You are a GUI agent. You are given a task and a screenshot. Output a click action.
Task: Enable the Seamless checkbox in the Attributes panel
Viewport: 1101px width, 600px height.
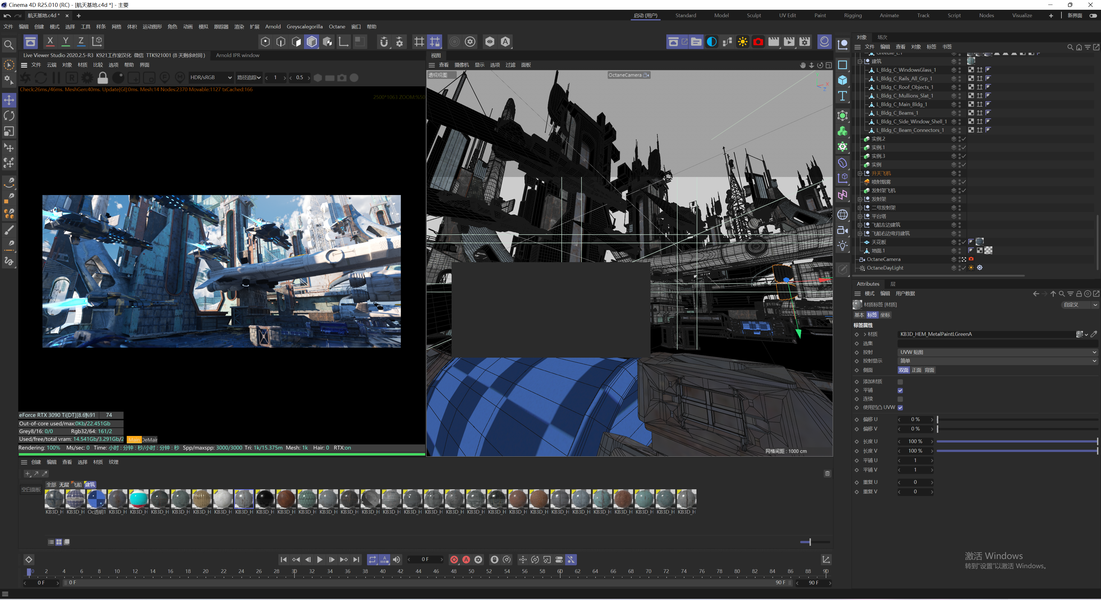point(900,399)
